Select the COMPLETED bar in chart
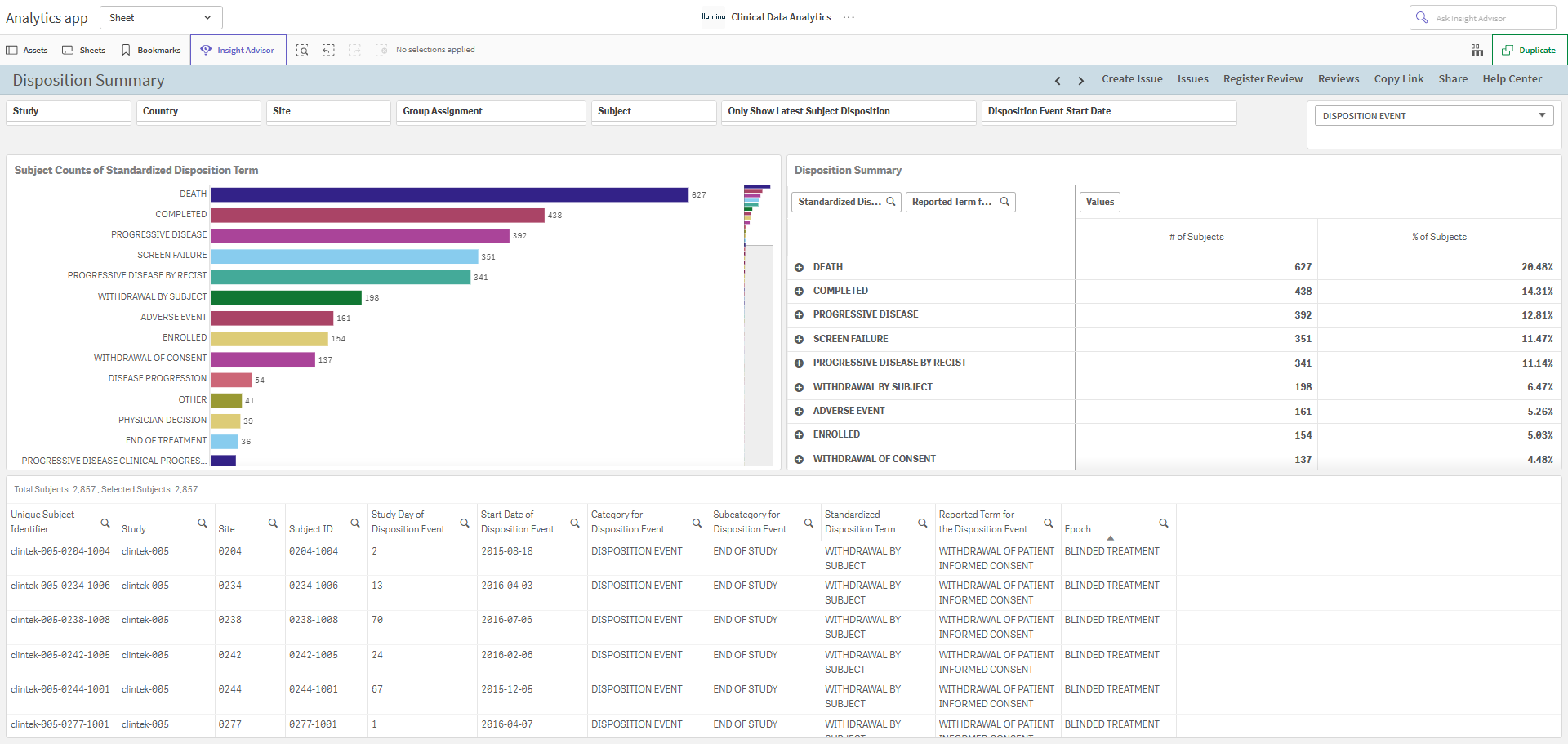 point(377,215)
